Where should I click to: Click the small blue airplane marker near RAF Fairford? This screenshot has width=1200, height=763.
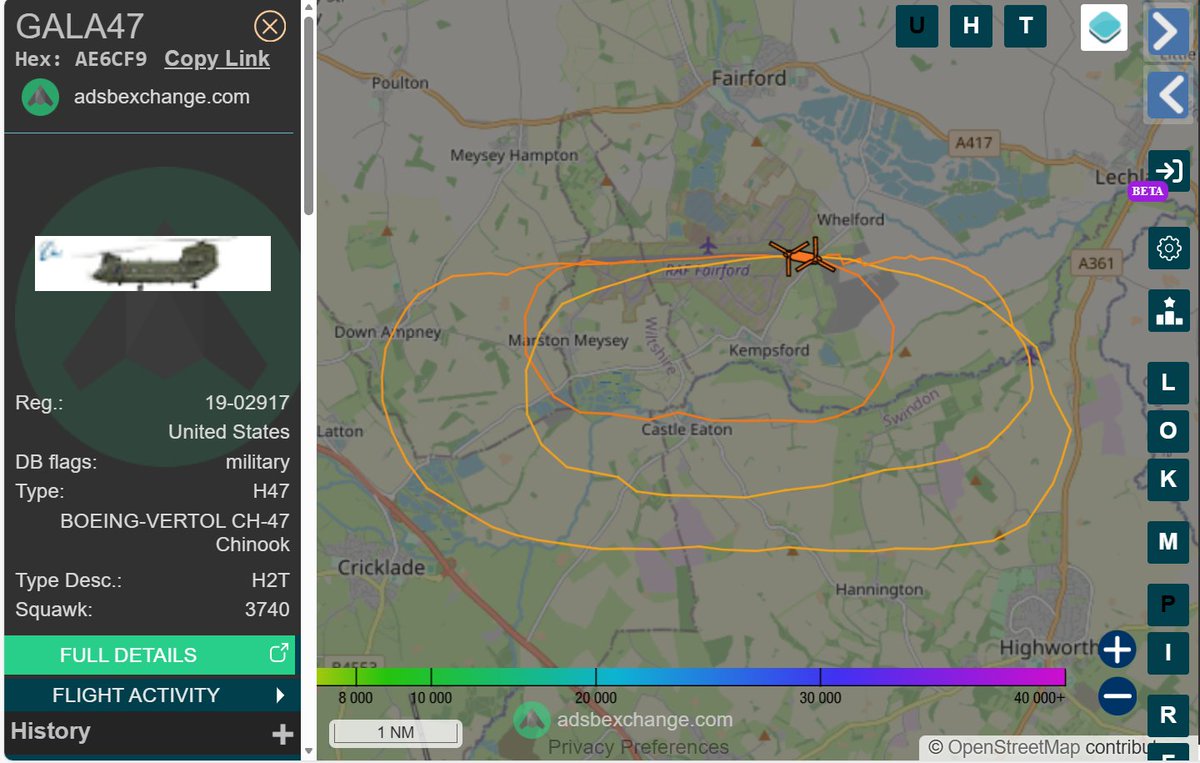click(708, 244)
